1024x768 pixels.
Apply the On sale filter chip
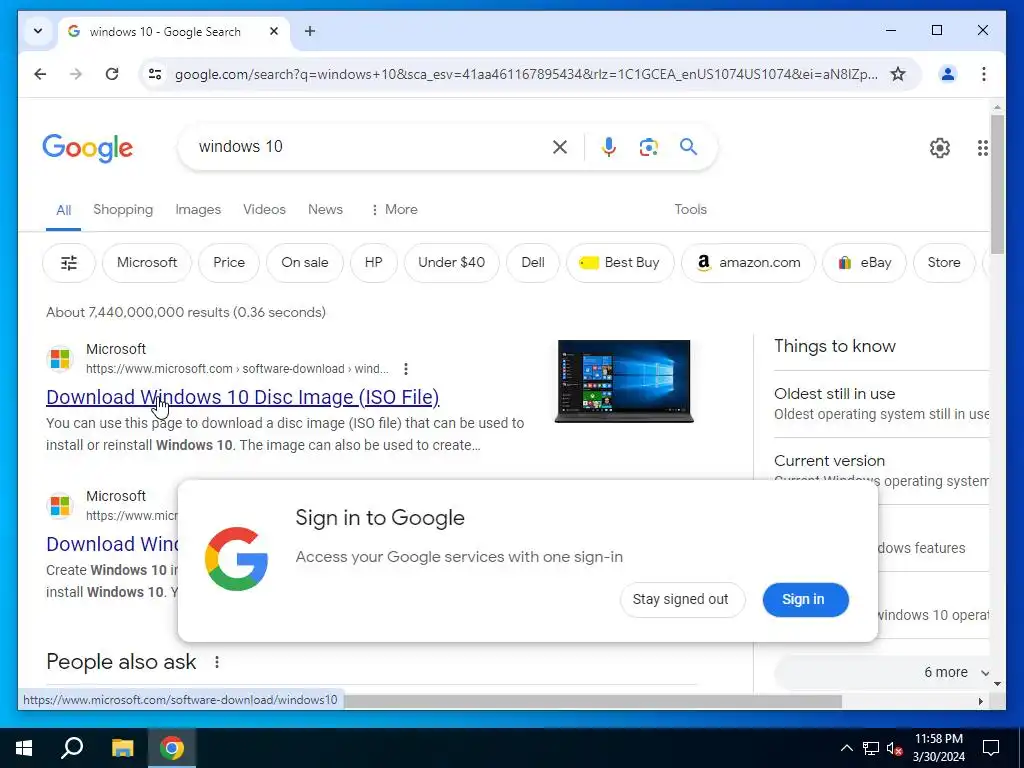[x=304, y=263]
